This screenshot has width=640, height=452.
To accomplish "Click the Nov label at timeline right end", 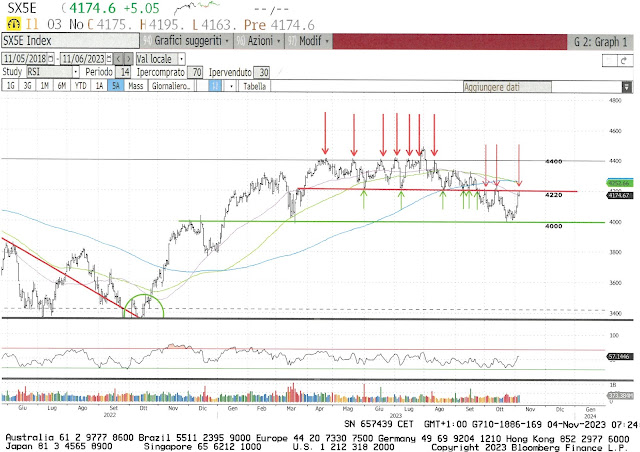I will pyautogui.click(x=529, y=409).
